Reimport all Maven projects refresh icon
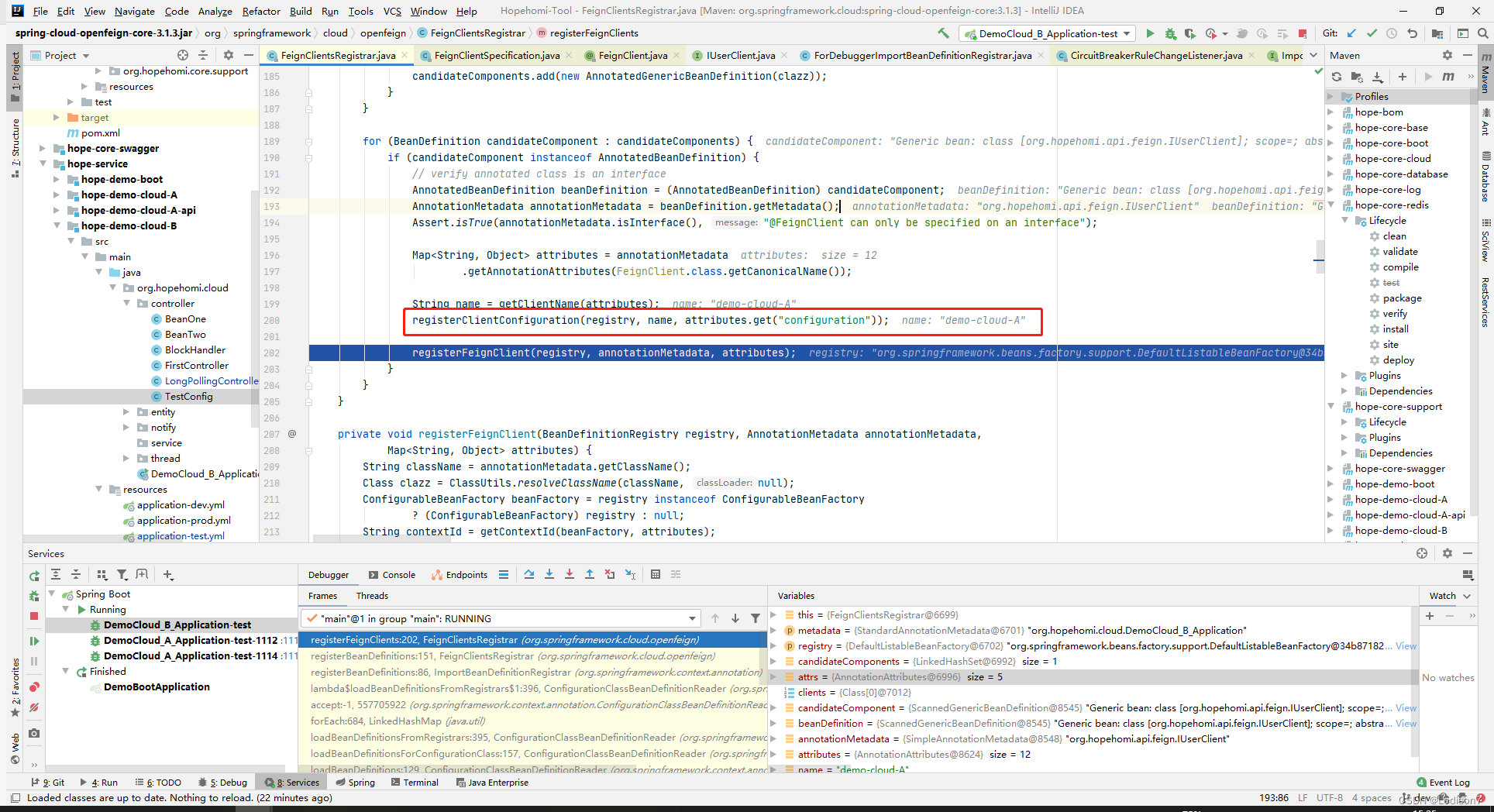Screen dimensions: 1494x812 (1337, 77)
